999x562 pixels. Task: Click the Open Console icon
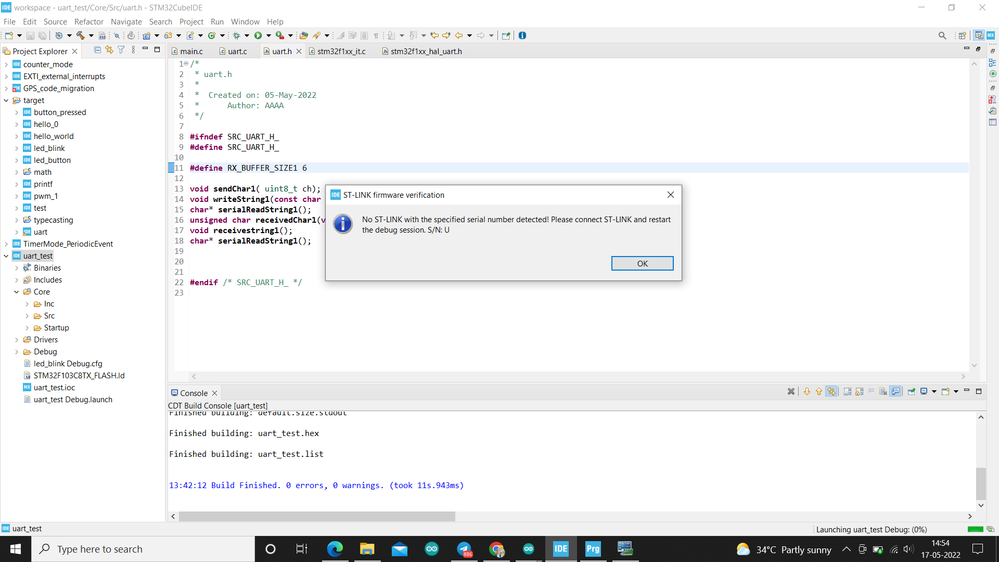(945, 391)
